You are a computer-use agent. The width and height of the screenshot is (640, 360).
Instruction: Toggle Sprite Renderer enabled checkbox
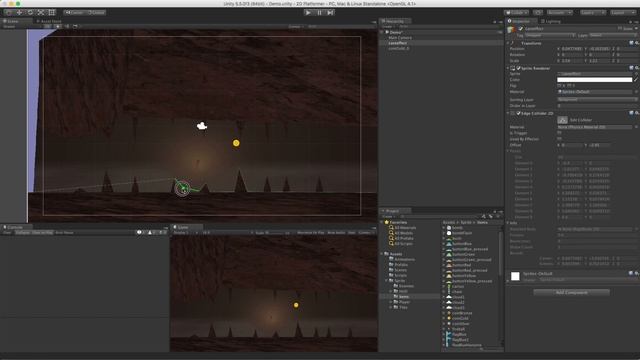(519, 68)
